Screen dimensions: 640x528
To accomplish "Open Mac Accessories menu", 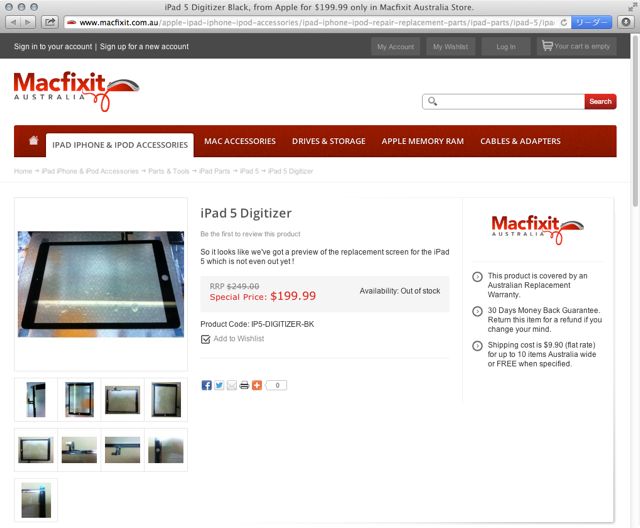I will click(240, 141).
